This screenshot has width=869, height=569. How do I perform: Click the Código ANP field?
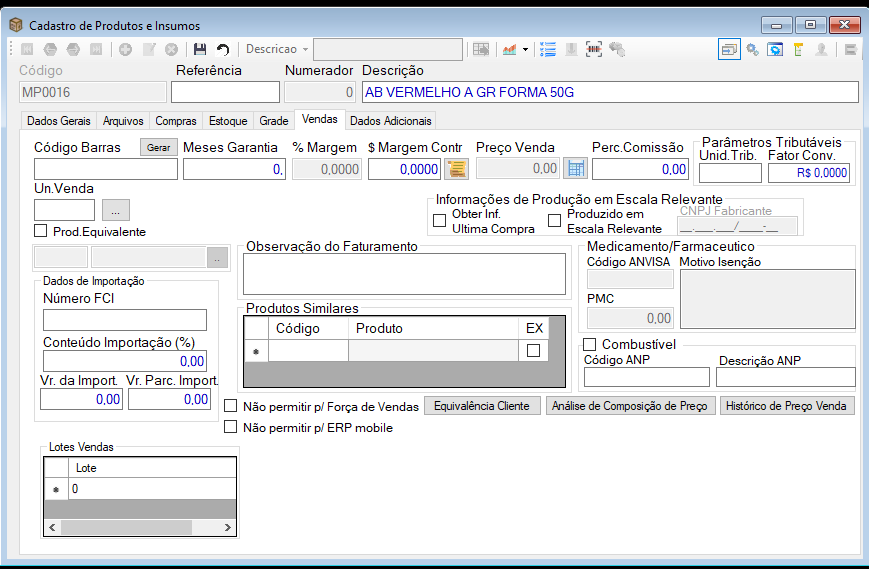[x=647, y=377]
